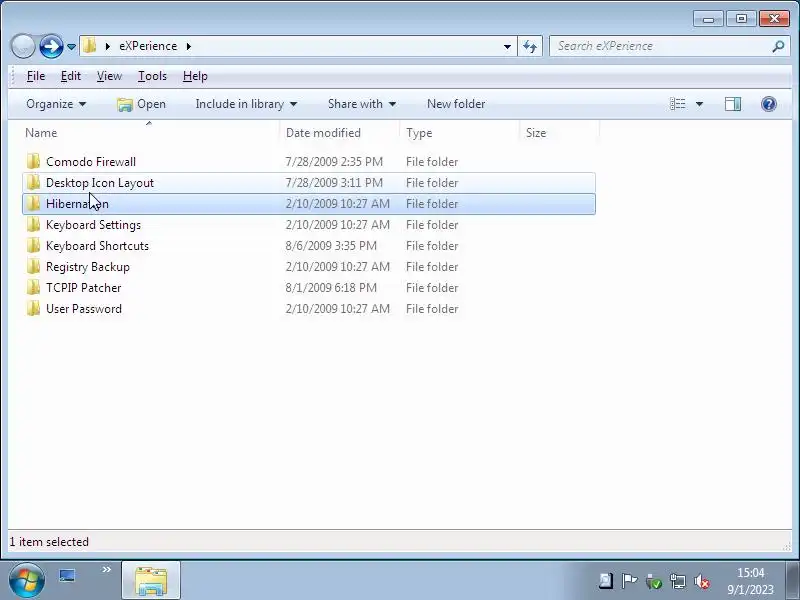Sort by the Name column header
This screenshot has height=600, width=800.
tap(151, 133)
